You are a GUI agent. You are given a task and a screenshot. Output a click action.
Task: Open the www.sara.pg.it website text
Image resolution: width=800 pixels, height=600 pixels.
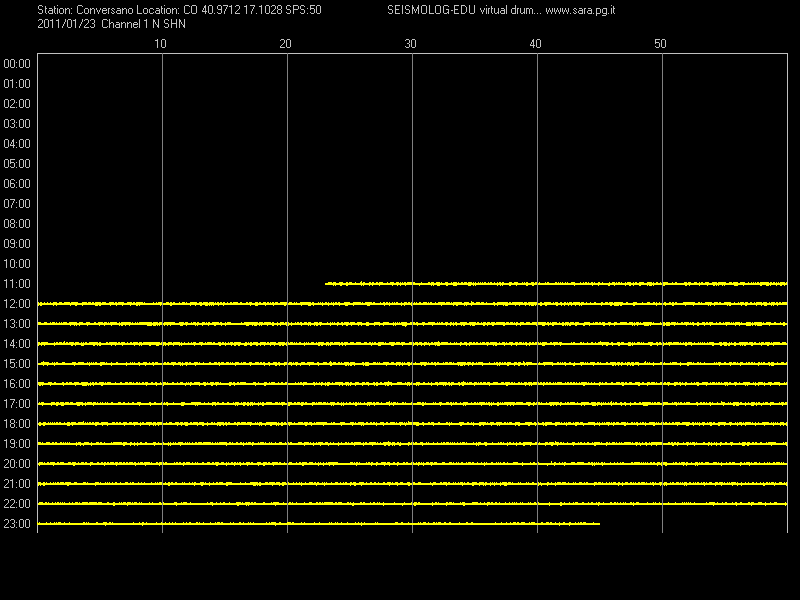pyautogui.click(x=580, y=10)
